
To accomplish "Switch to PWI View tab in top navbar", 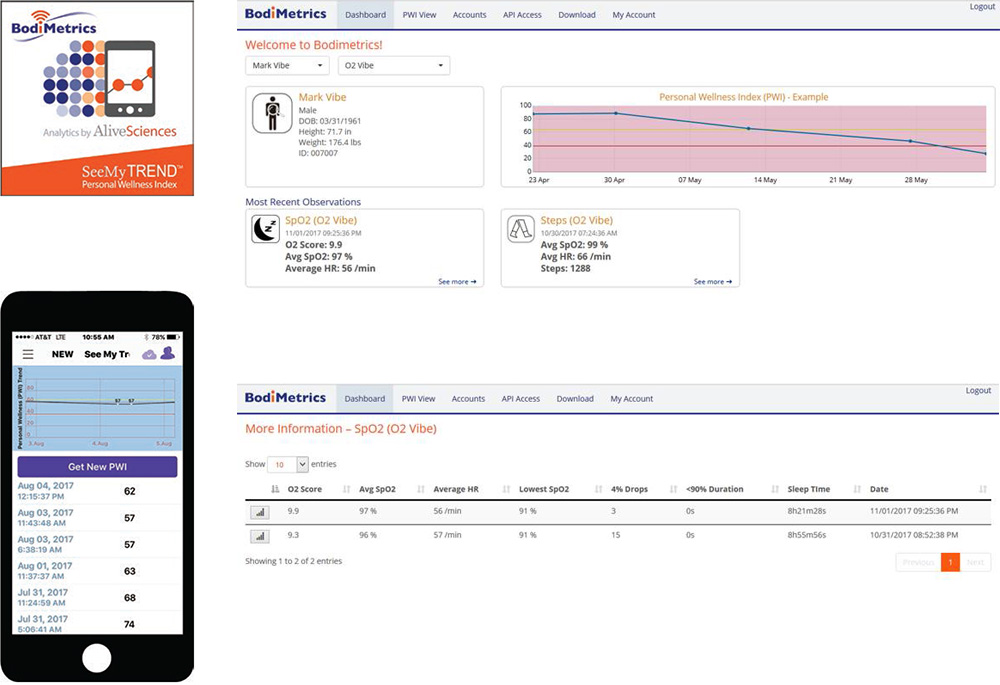I will [x=417, y=15].
